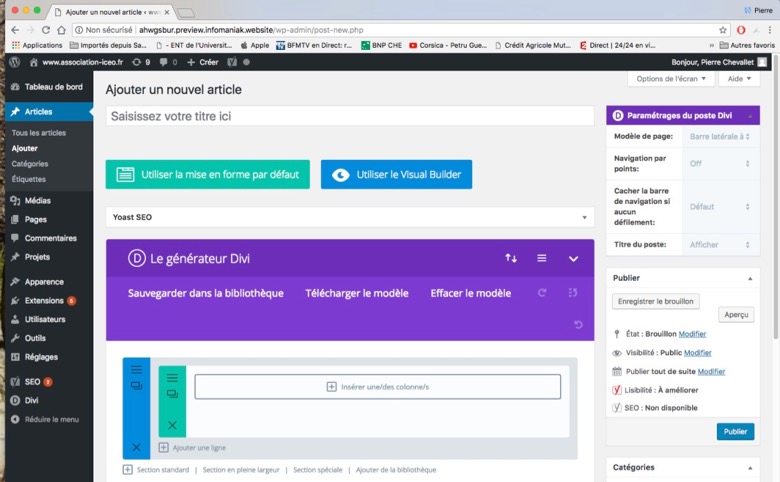Add a Section en pleine largeur
Viewport: 780px width, 482px height.
[x=241, y=470]
